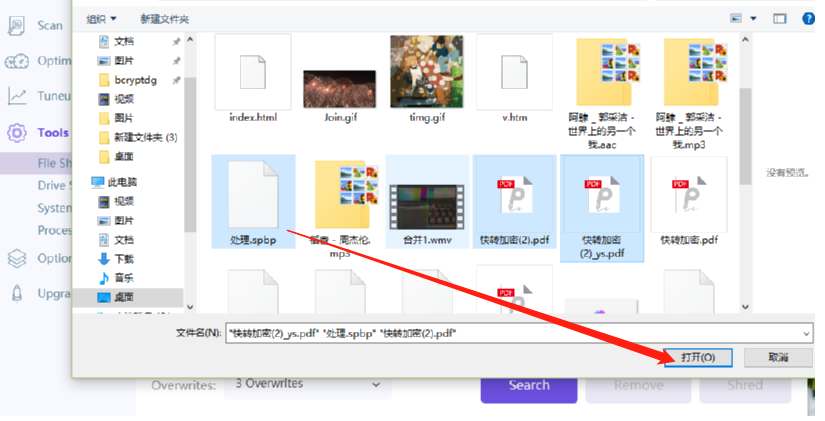Open Drive submenu item in sidebar
This screenshot has height=421, width=825.
(54, 186)
